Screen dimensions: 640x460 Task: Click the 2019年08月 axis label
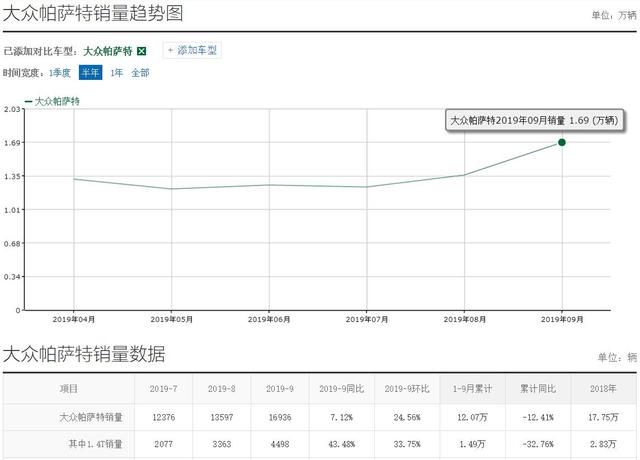pos(464,319)
